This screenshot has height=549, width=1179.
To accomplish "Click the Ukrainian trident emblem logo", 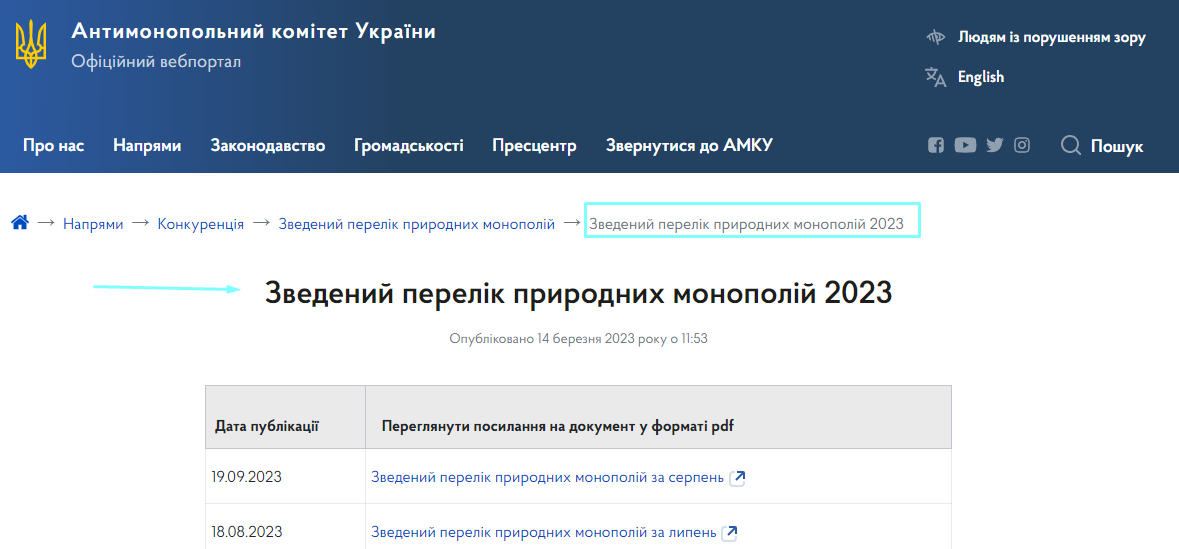I will point(31,44).
